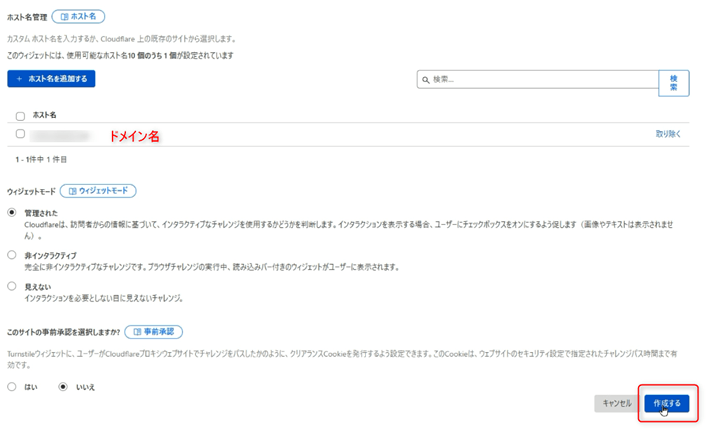Select the 非インタラクティブ radio option
Image resolution: width=710 pixels, height=433 pixels.
(12, 255)
